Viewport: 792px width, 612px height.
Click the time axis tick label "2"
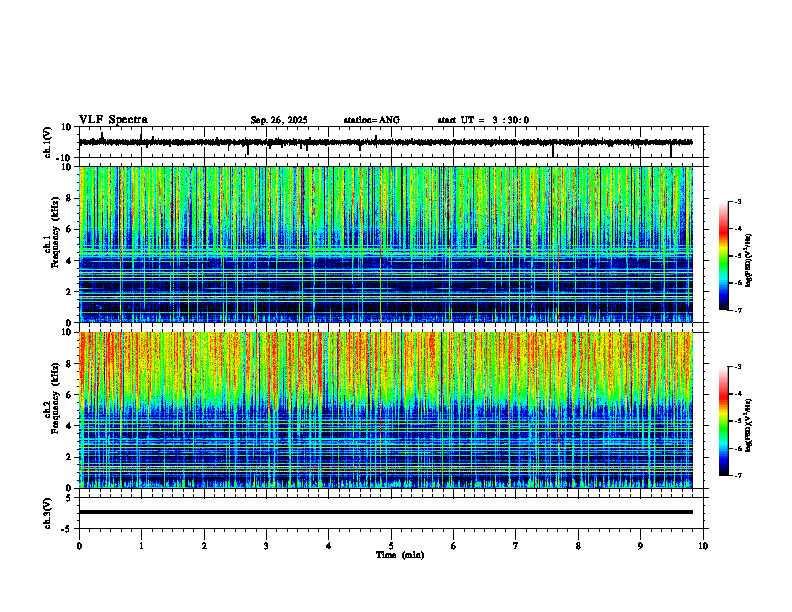[x=204, y=546]
